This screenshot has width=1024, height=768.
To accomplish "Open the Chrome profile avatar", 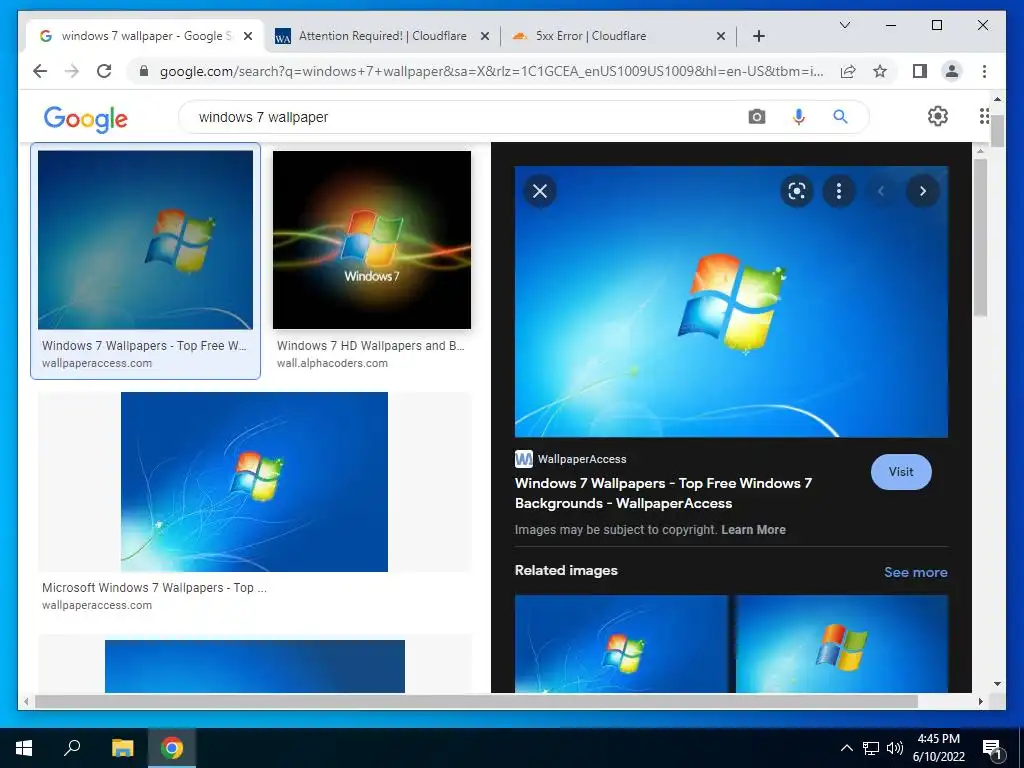I will 952,71.
